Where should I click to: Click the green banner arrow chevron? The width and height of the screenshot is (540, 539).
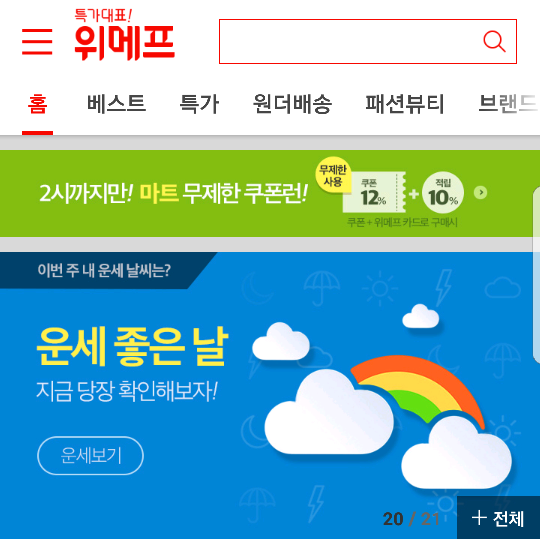[x=480, y=193]
